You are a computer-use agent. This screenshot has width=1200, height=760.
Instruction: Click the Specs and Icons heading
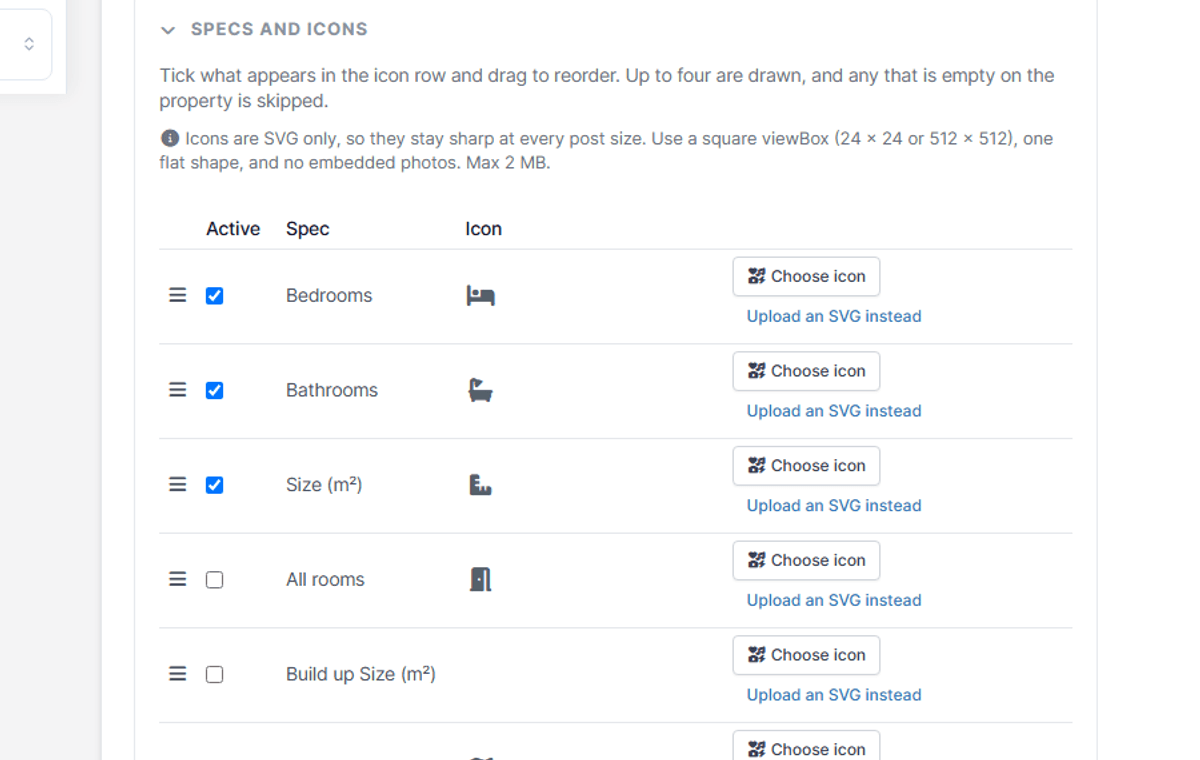point(279,29)
